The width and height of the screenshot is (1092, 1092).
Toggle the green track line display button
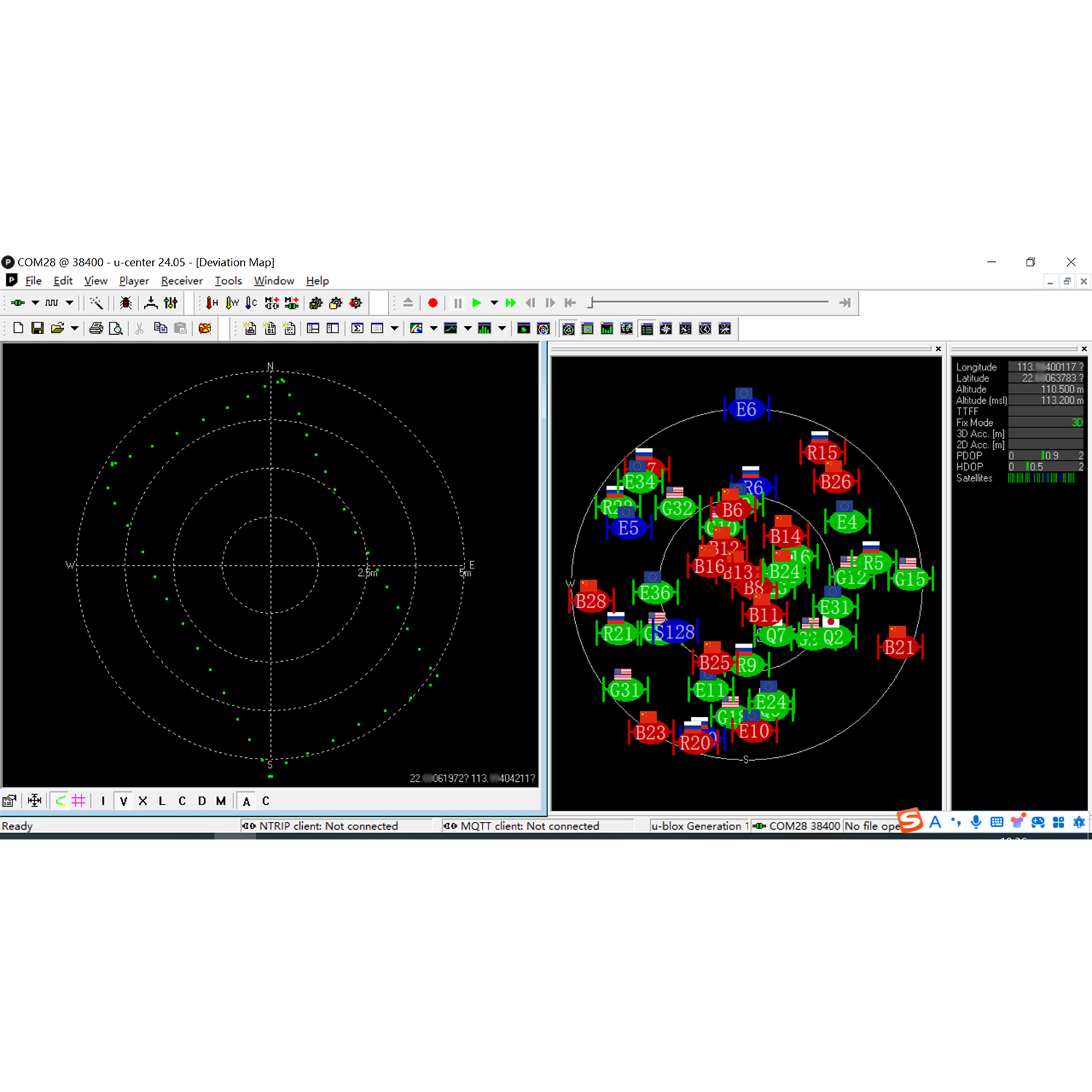(x=60, y=801)
